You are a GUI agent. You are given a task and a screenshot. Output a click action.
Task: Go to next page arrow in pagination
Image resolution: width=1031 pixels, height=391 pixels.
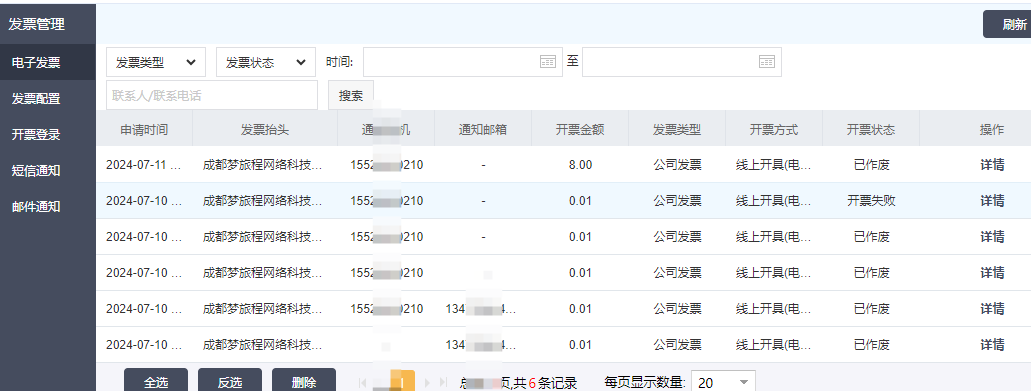pos(428,382)
